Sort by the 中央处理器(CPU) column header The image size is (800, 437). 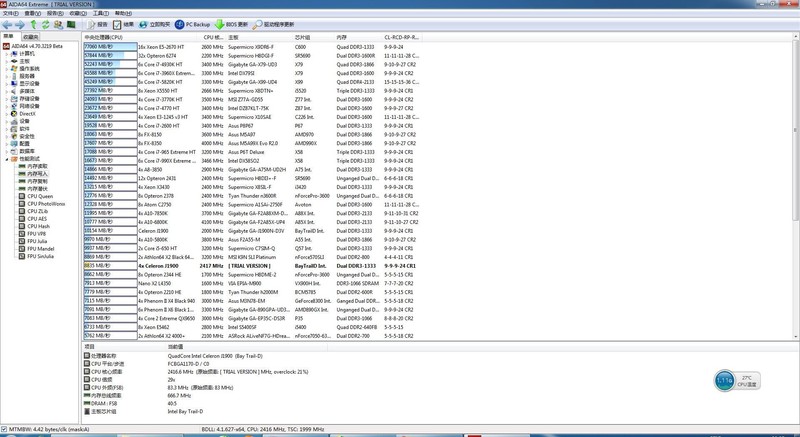point(141,37)
